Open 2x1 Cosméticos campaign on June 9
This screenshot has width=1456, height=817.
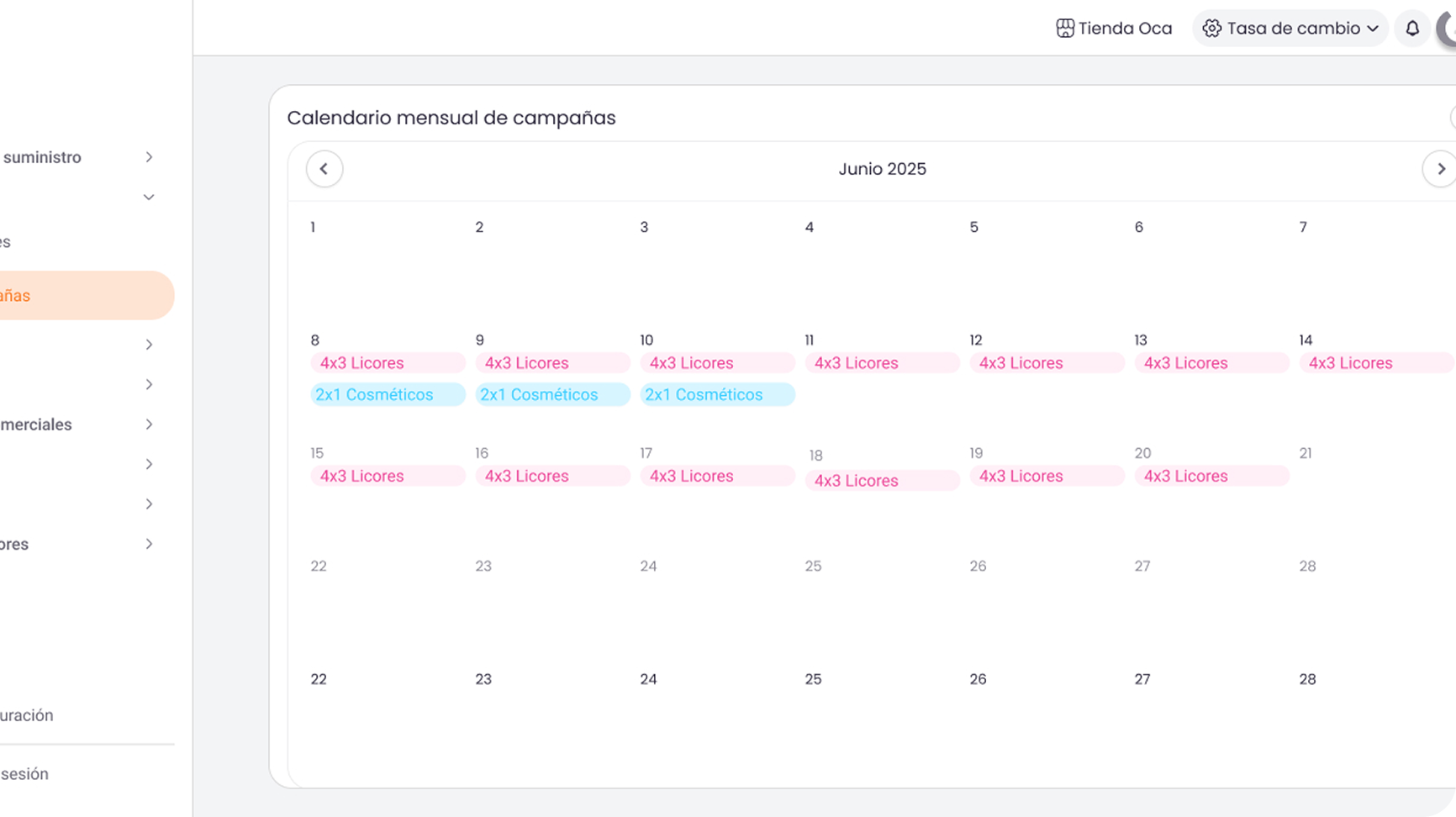(552, 395)
